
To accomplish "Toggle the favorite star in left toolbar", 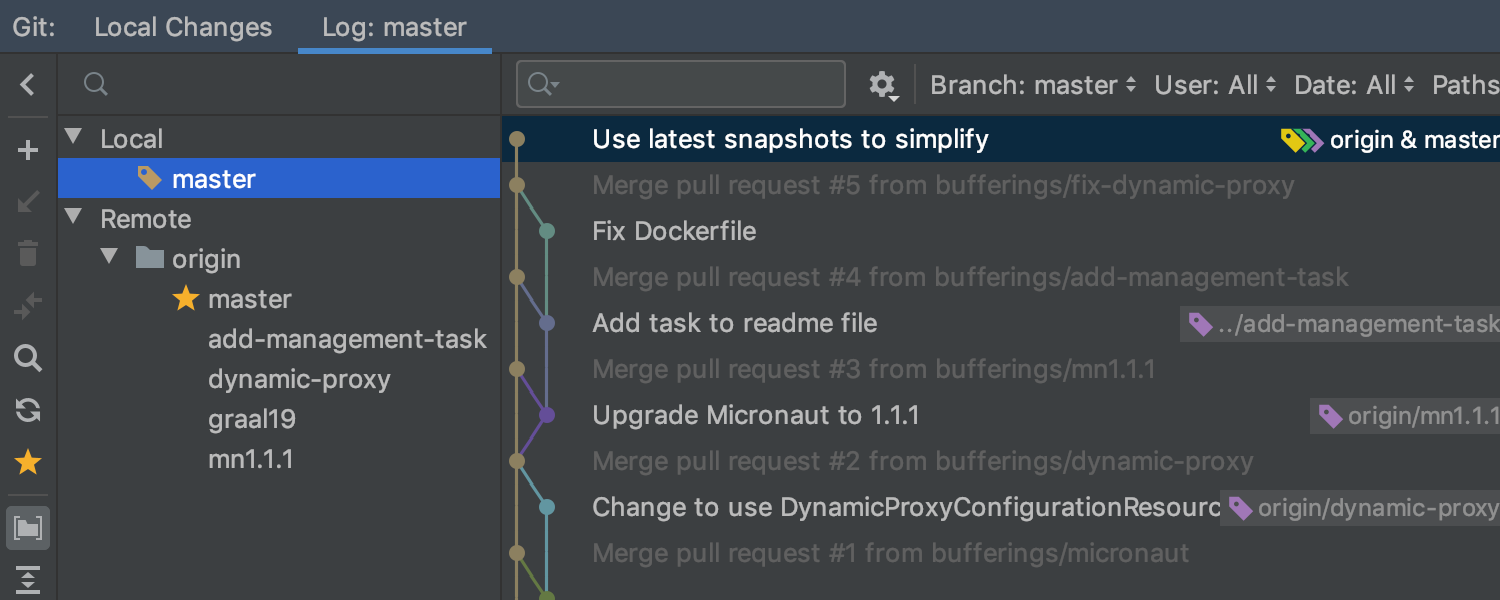I will [28, 462].
